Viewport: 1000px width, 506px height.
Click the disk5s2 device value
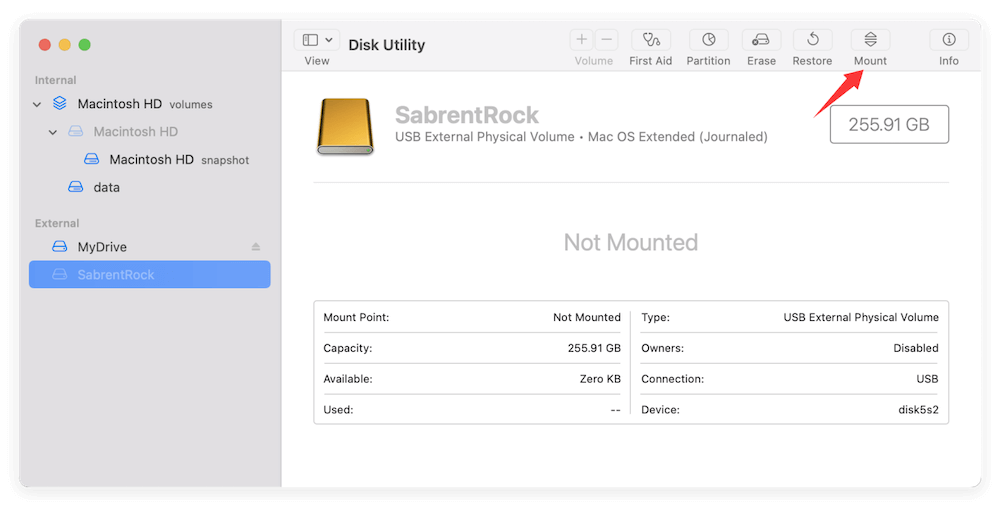coord(918,410)
